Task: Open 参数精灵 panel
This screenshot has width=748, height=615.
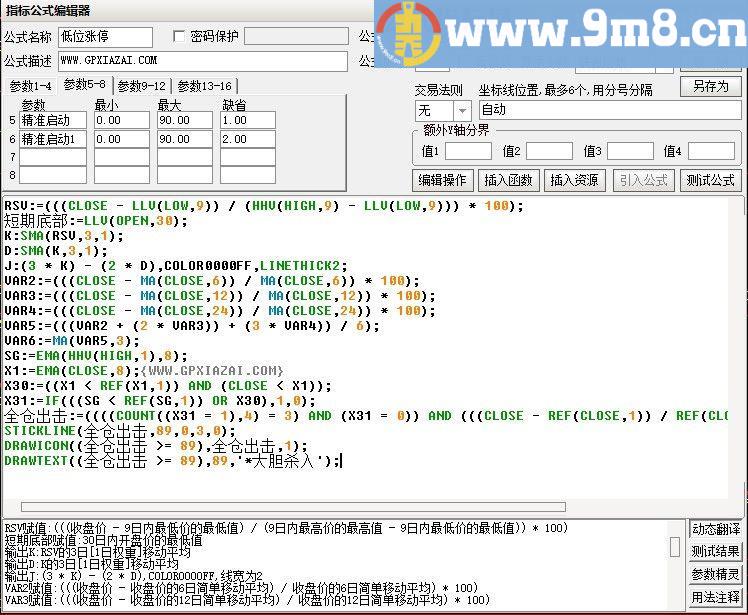Action: 716,574
